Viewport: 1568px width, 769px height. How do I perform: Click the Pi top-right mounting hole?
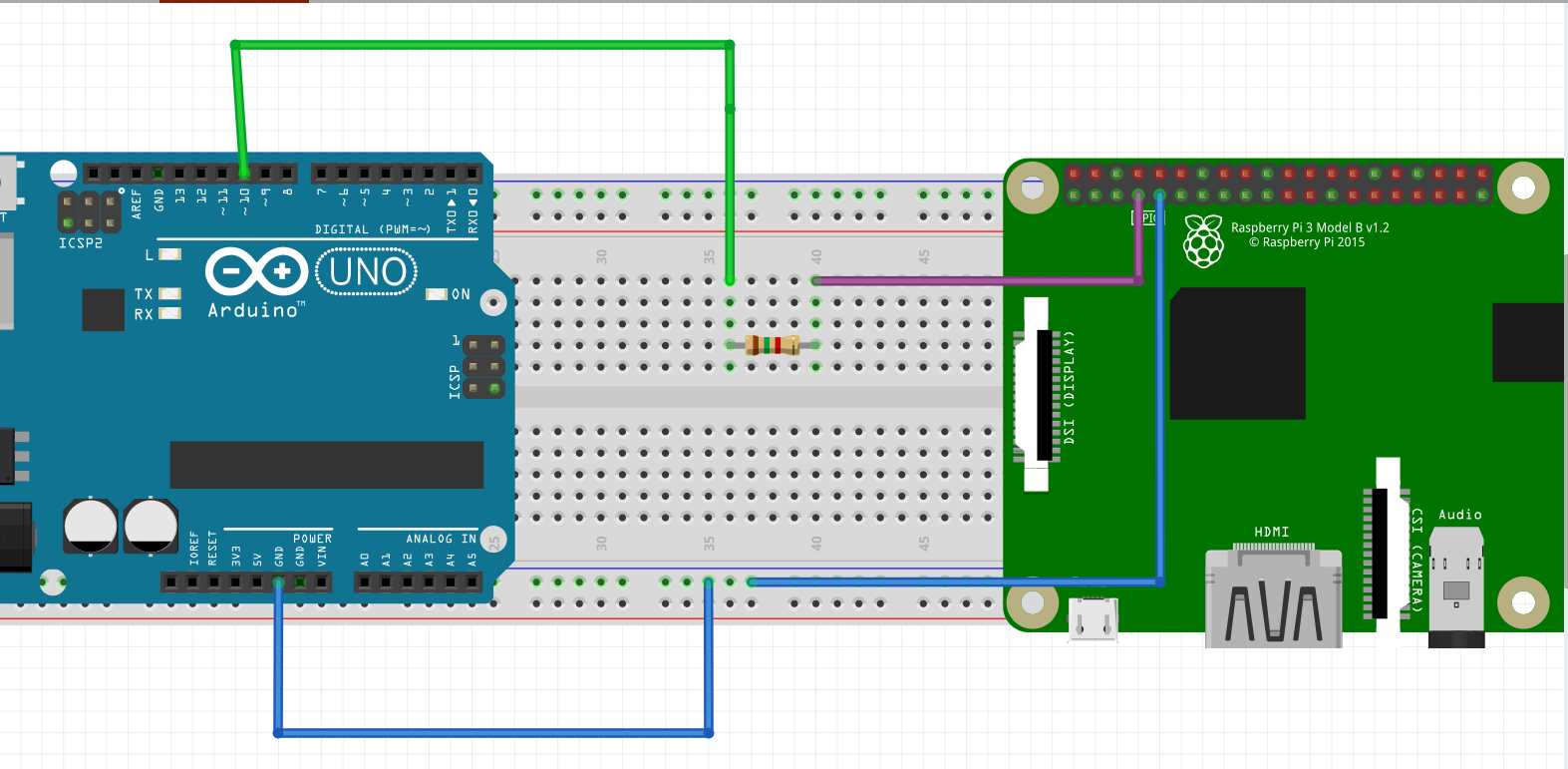click(x=1523, y=188)
